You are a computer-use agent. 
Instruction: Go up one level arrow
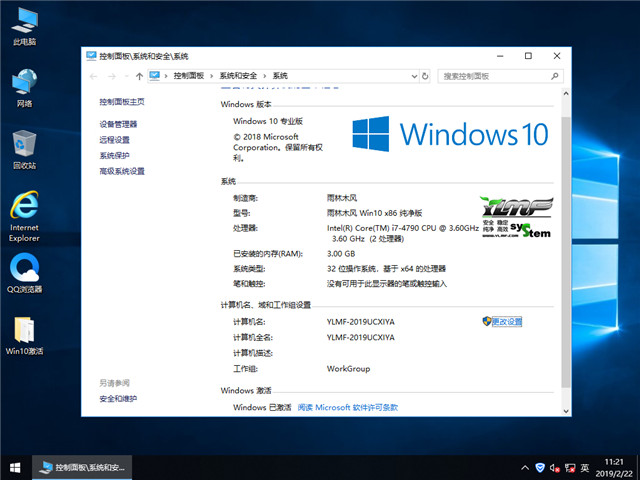pyautogui.click(x=139, y=76)
